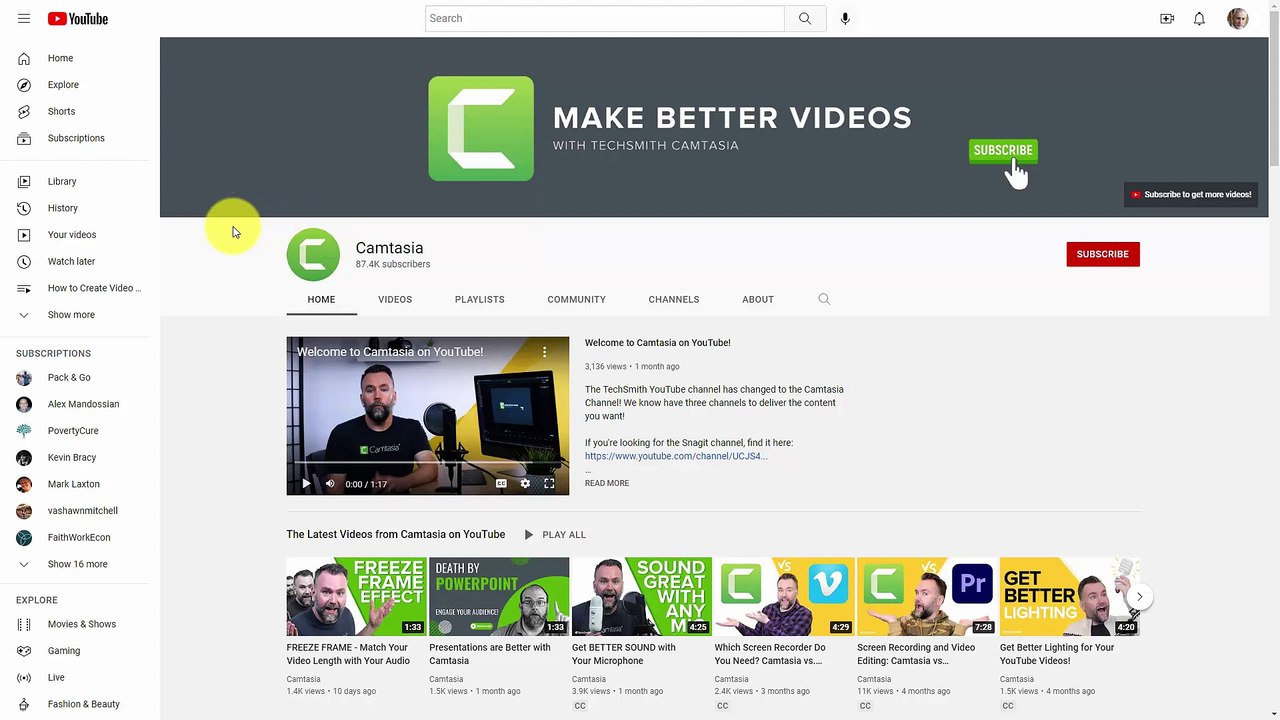
Task: Click the search magnifier button
Action: [805, 18]
